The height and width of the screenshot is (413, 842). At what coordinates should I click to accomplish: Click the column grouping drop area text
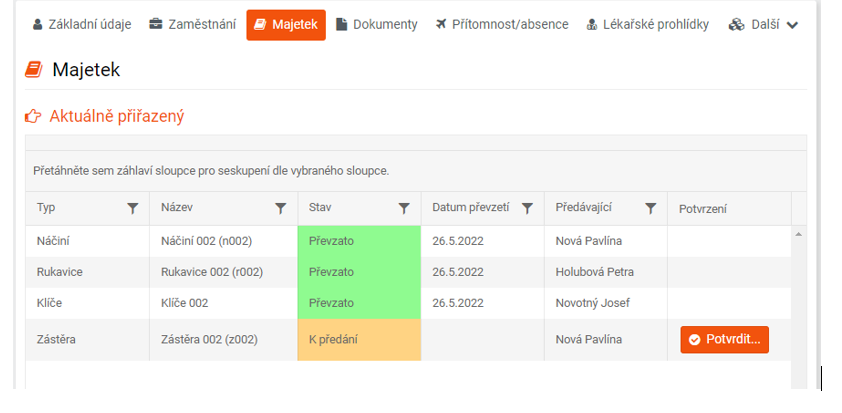[x=211, y=171]
